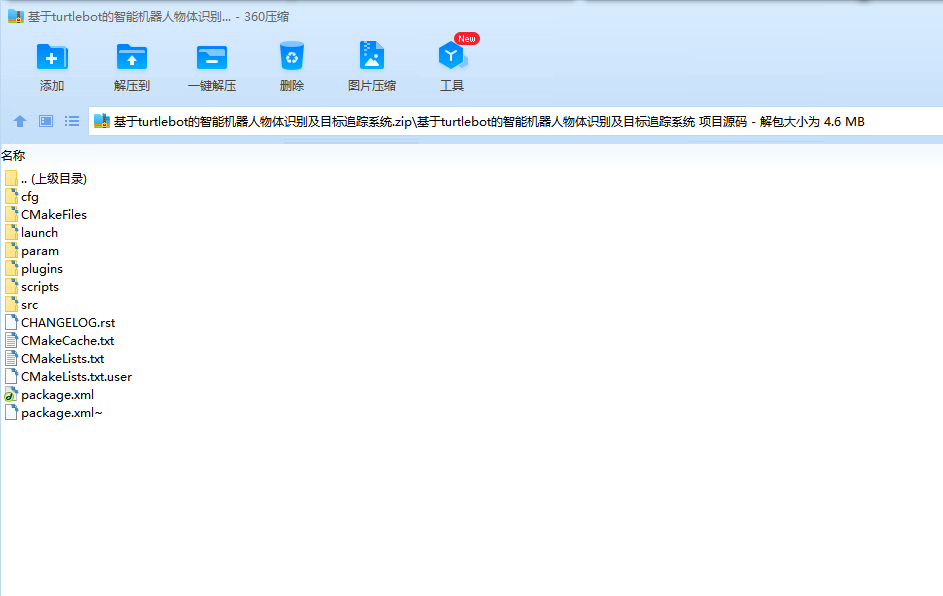Viewport: 943px width, 596px height.
Task: Go up one level with the up arrow
Action: tap(20, 121)
